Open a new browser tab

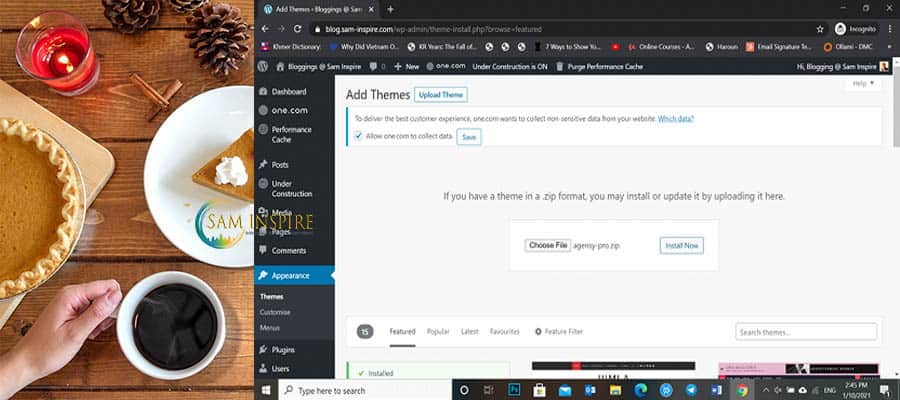[x=390, y=9]
